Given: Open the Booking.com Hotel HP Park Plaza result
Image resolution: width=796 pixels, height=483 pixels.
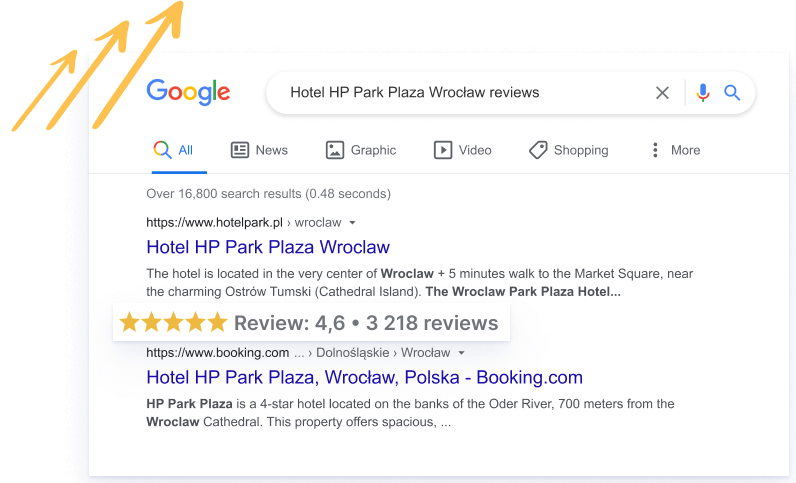Looking at the screenshot, I should [x=364, y=377].
